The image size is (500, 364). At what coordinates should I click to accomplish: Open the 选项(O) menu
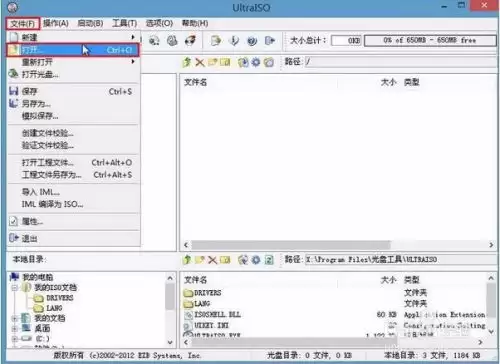[x=159, y=23]
